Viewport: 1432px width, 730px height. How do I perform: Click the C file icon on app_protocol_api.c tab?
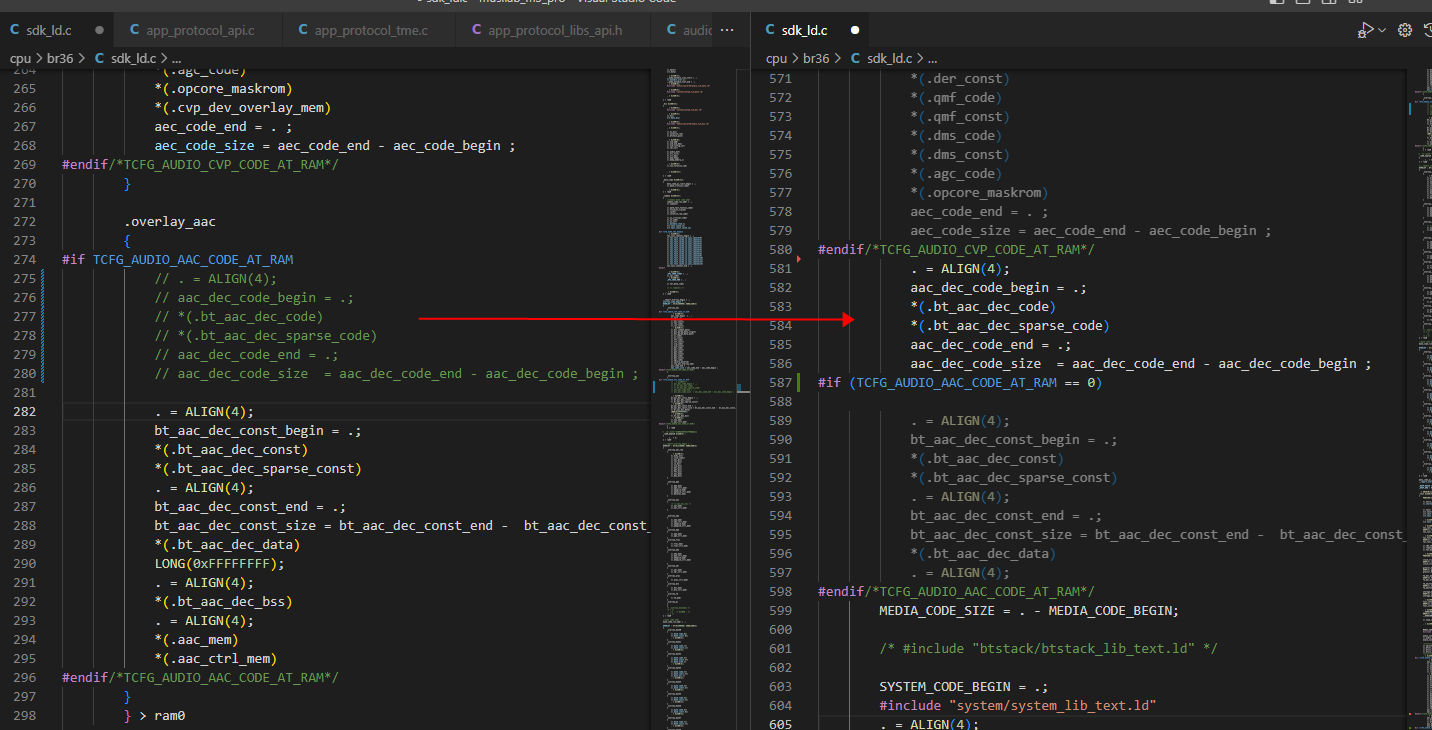135,30
